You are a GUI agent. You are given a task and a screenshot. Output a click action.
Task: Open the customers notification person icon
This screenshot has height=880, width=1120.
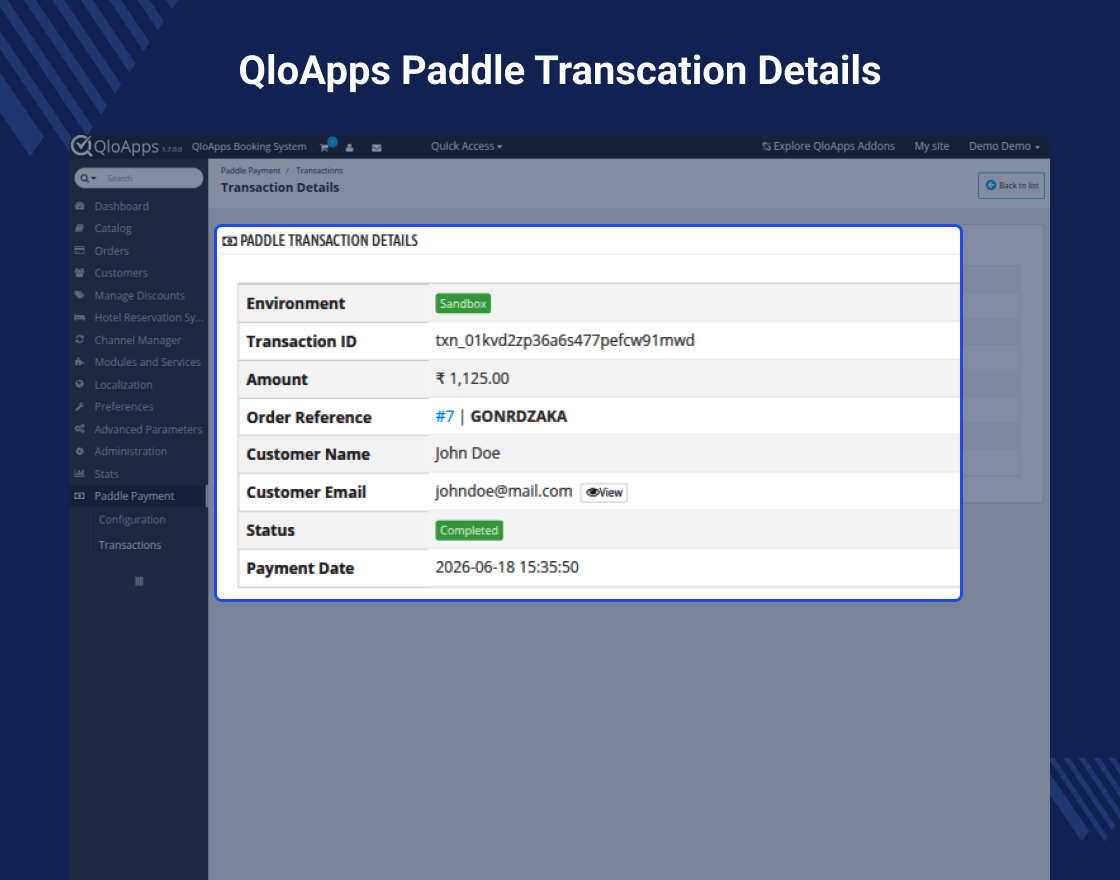click(x=349, y=147)
